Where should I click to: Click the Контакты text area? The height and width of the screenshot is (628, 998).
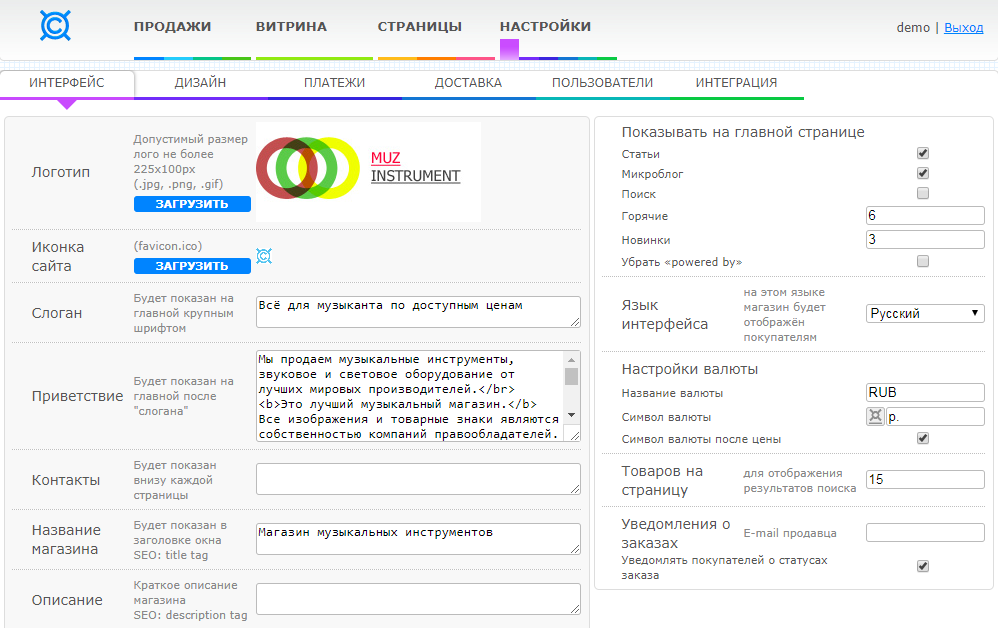click(x=418, y=479)
